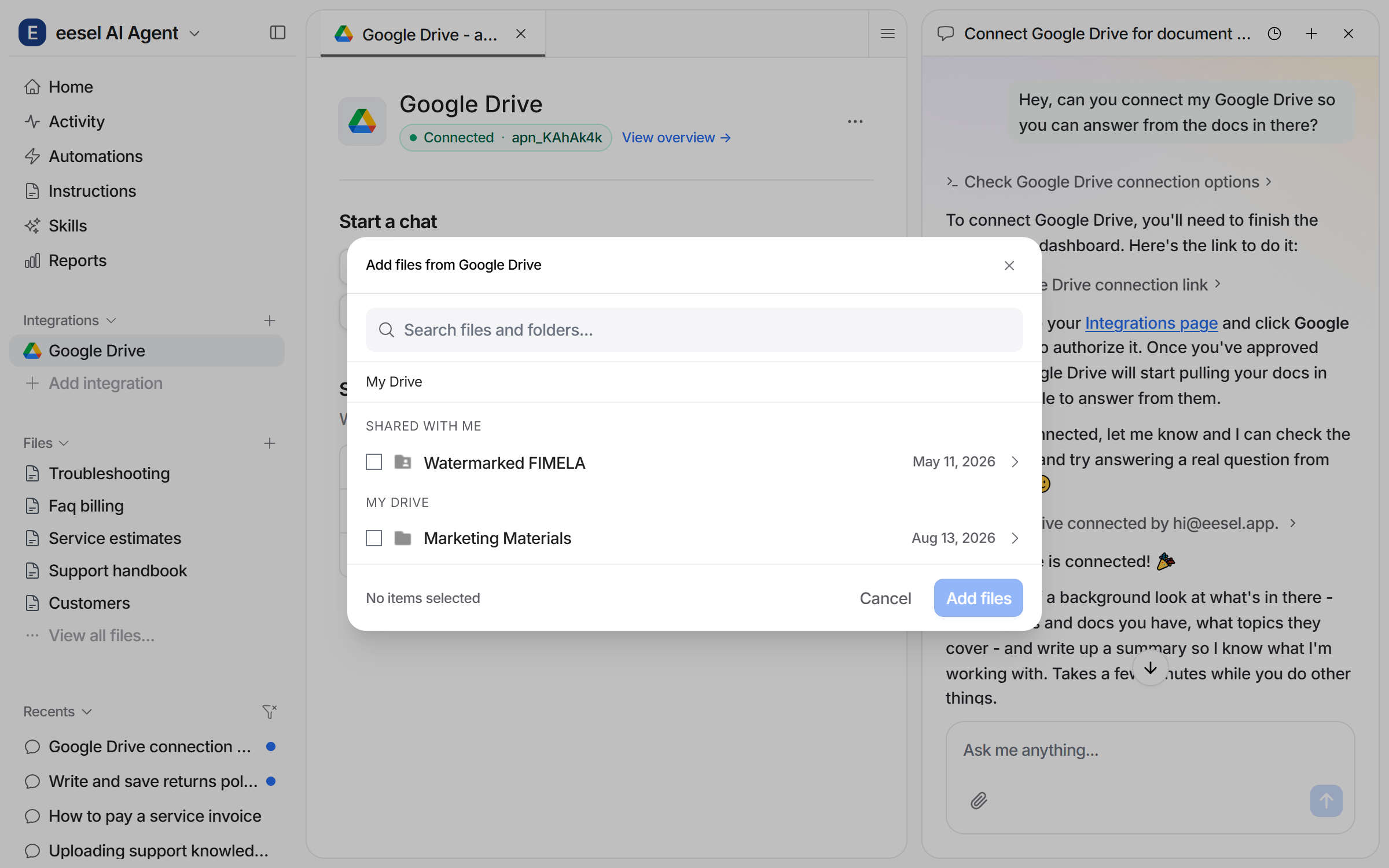Open chat history clock icon

(x=1274, y=34)
